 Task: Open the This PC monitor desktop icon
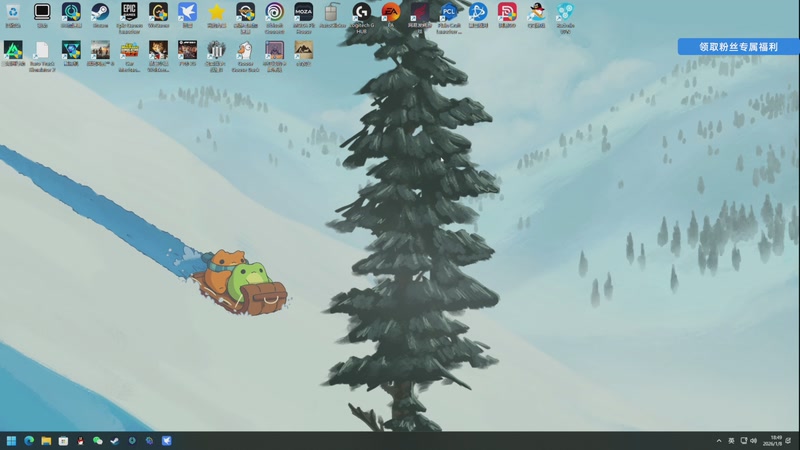[x=42, y=15]
